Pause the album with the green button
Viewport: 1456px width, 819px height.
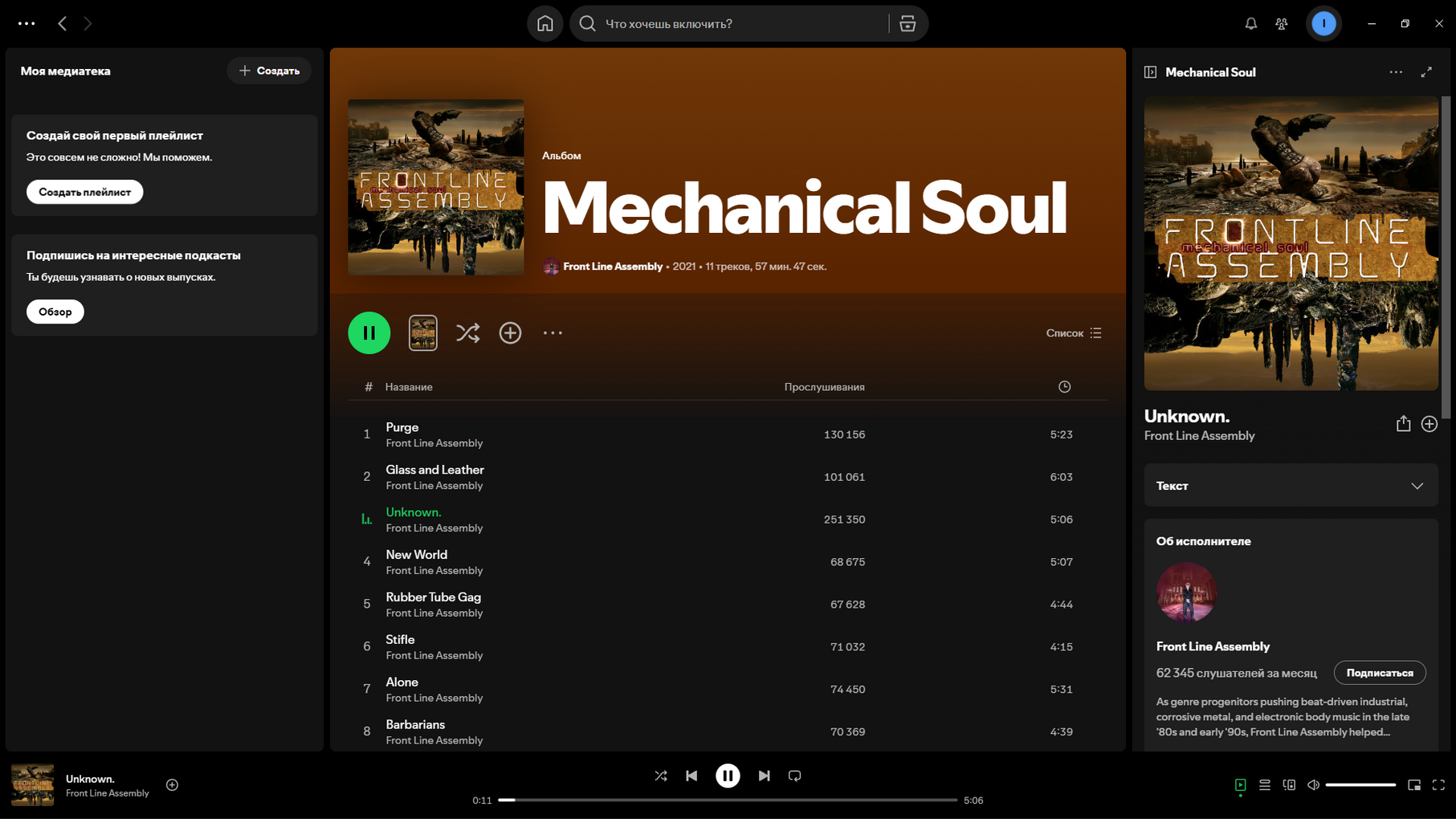pos(369,332)
